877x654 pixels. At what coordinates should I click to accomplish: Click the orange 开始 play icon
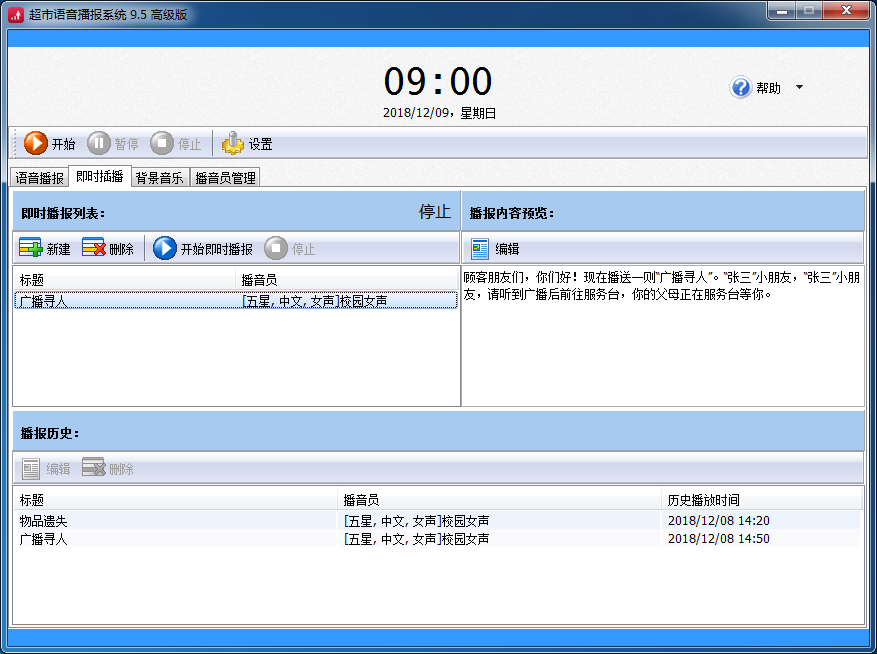click(36, 143)
